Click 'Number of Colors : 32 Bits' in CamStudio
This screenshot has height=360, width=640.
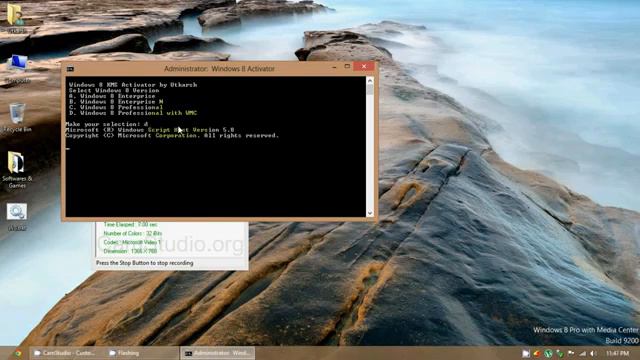[133, 234]
